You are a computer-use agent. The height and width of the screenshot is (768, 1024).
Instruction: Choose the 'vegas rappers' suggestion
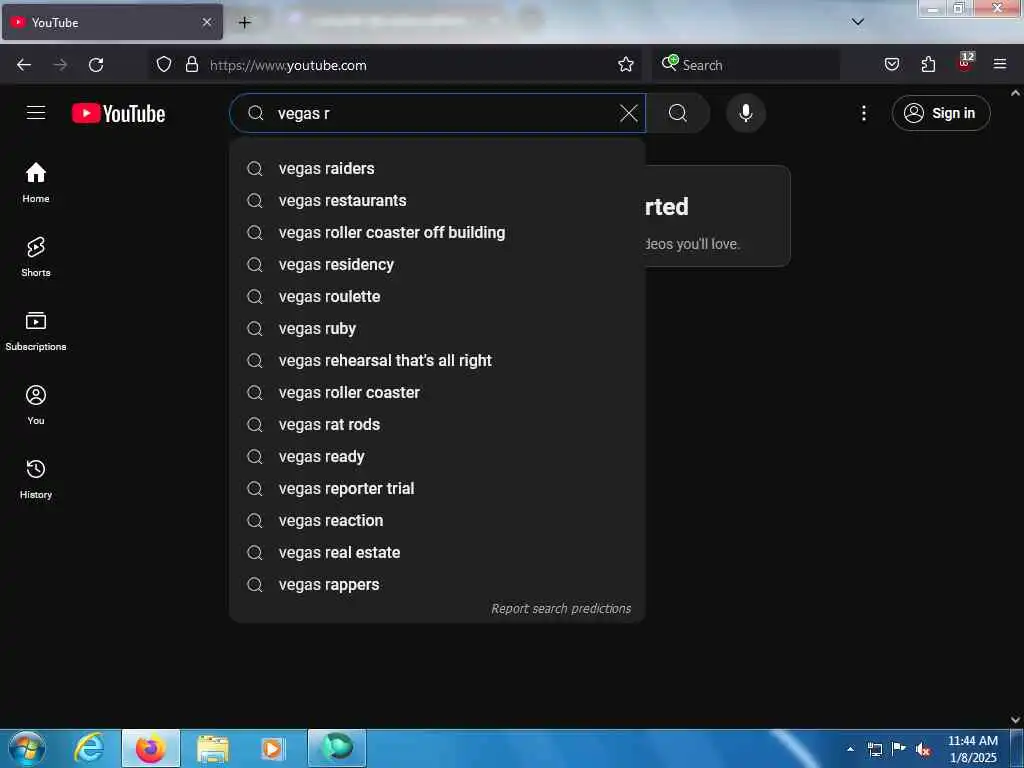(437, 584)
